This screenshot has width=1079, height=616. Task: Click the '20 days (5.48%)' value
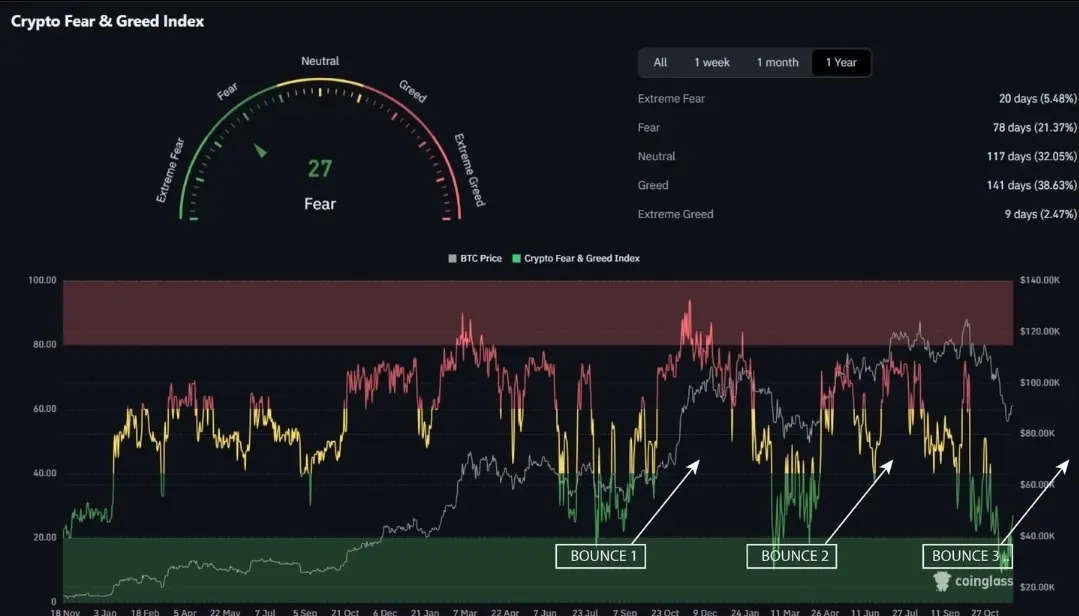1038,98
